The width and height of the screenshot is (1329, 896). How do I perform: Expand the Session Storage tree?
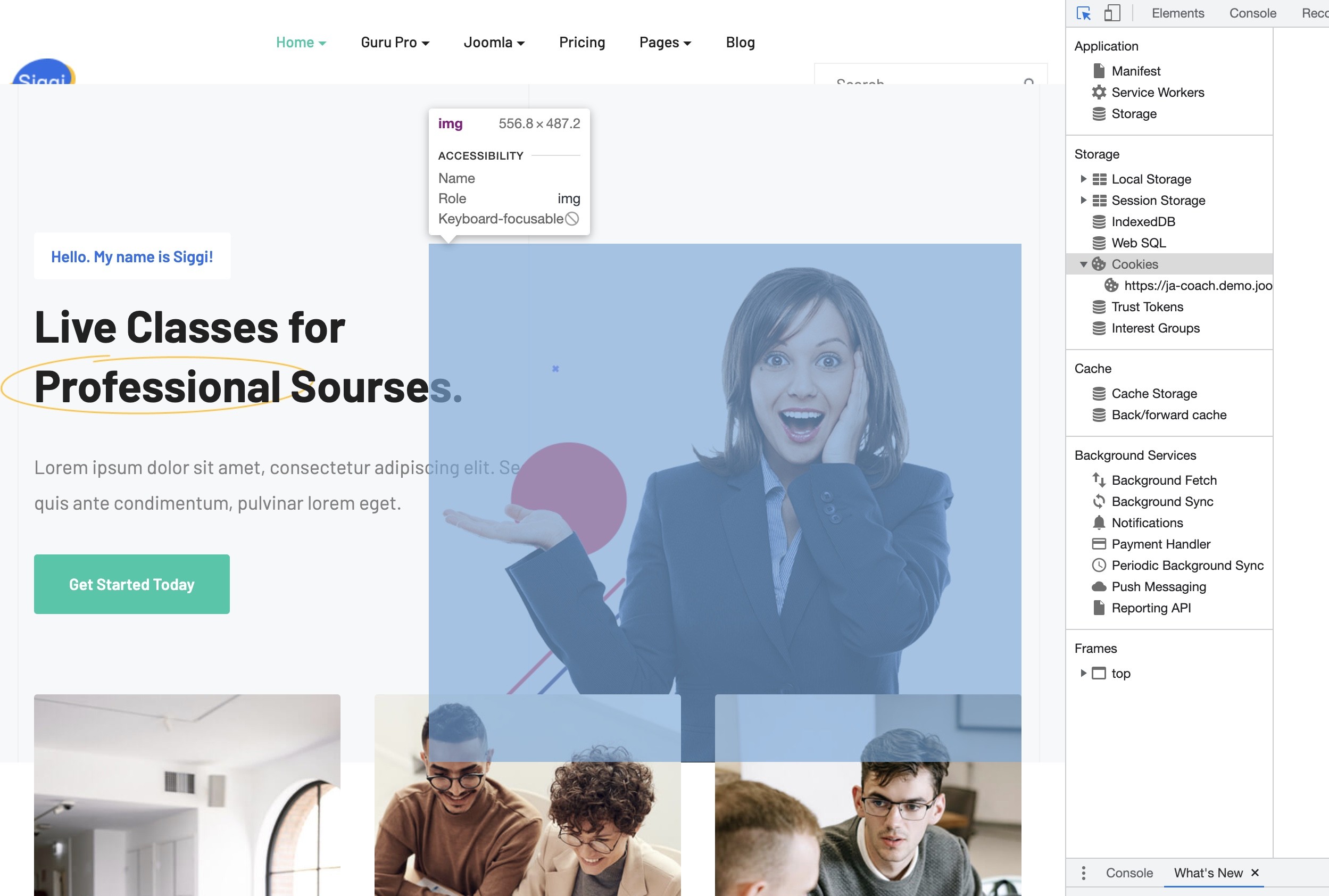(x=1083, y=200)
